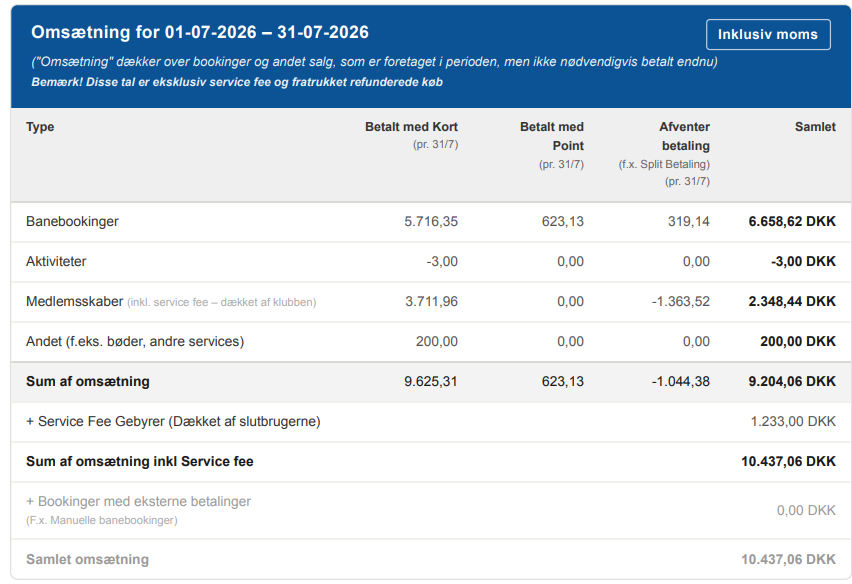Viewport: 852px width, 584px height.
Task: Click the Type column header
Action: point(40,127)
